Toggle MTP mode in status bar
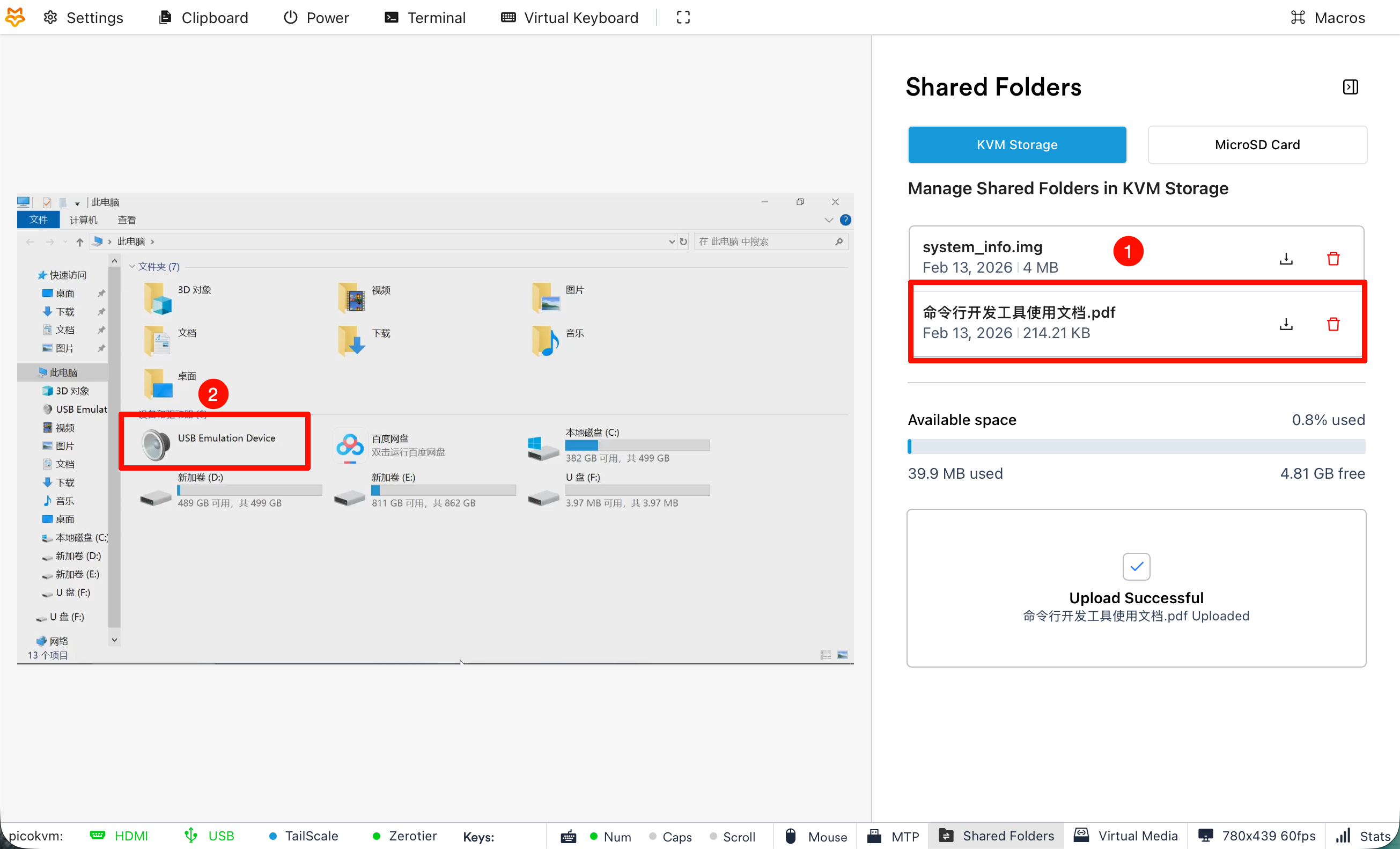Screen dimensions: 1400x849 click(893, 836)
